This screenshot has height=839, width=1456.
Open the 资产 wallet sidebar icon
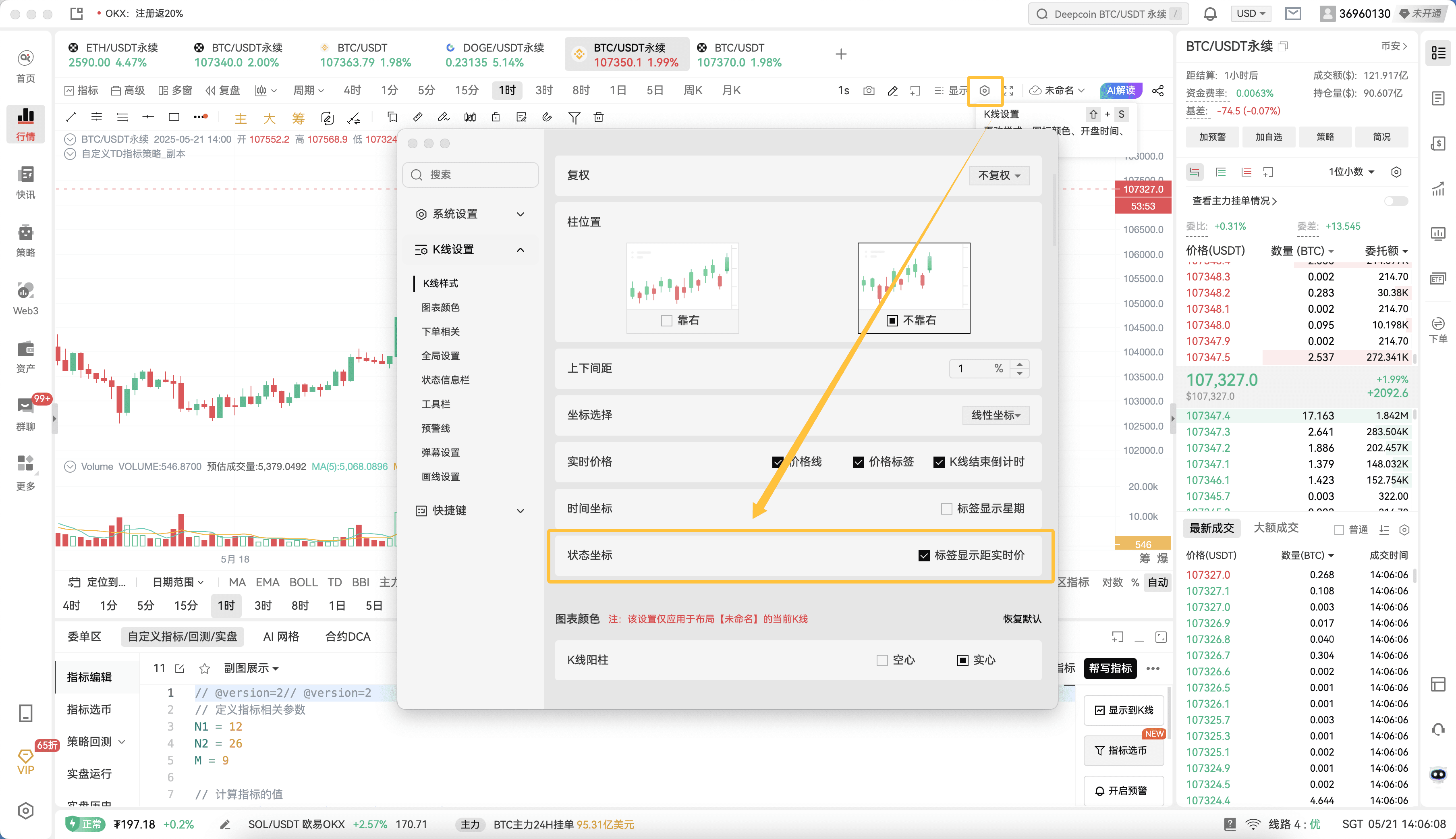point(25,357)
